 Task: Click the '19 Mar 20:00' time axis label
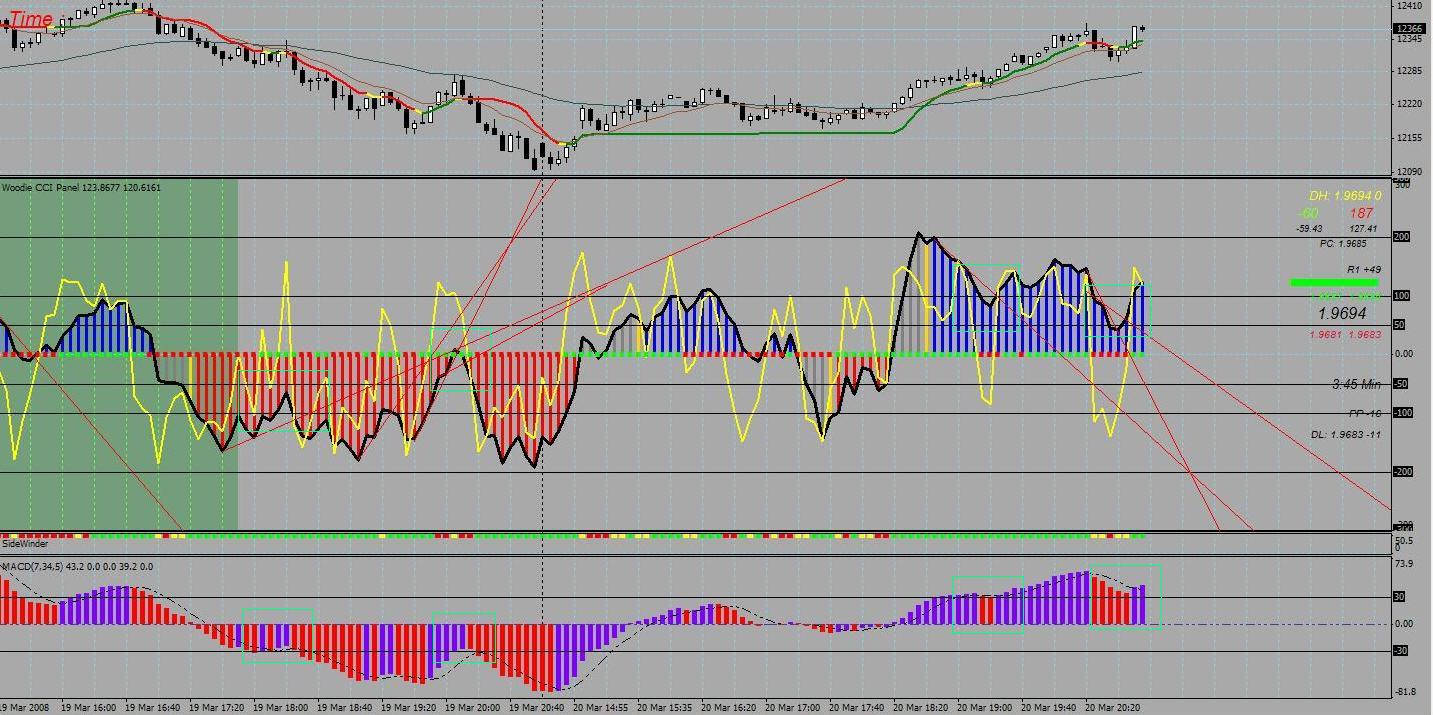tap(472, 707)
